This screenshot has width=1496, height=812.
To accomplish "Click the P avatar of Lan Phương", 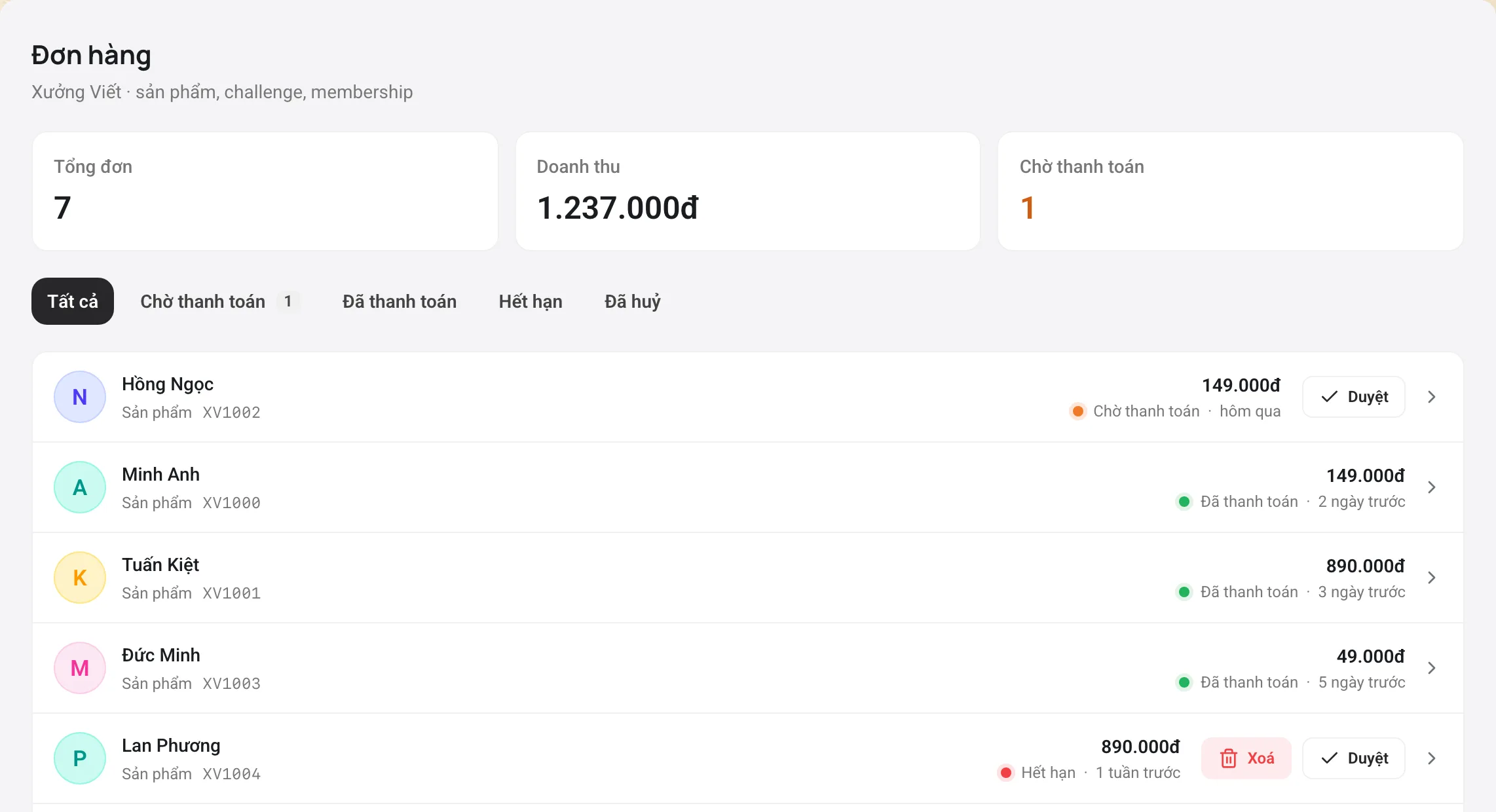I will pos(80,758).
